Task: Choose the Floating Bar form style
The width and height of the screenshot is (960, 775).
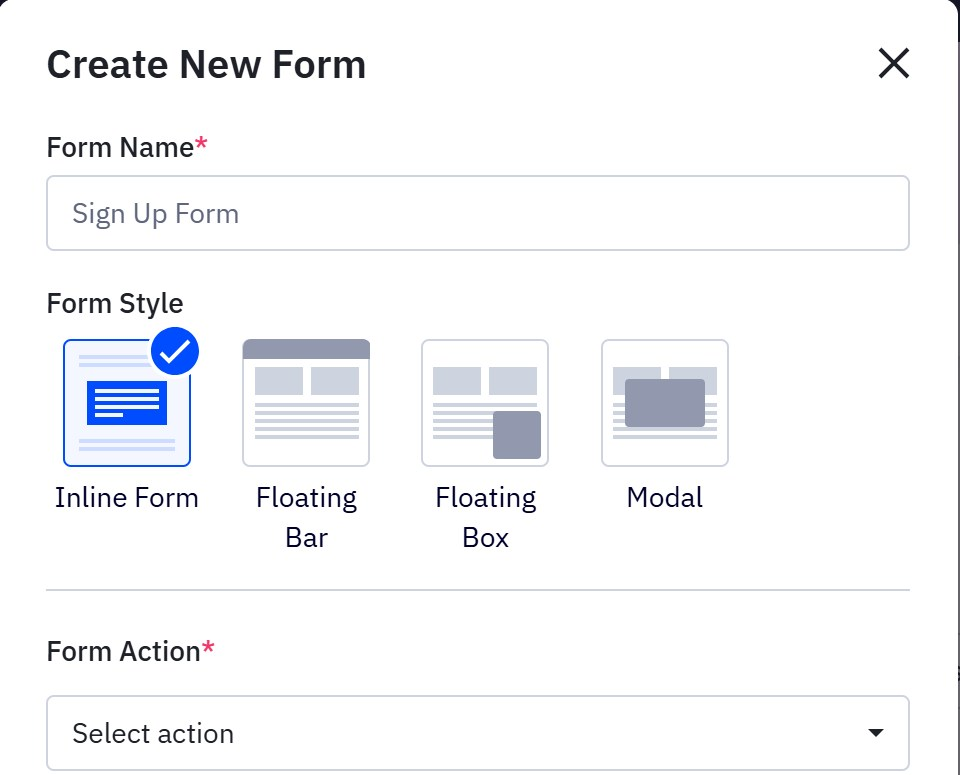Action: click(306, 403)
